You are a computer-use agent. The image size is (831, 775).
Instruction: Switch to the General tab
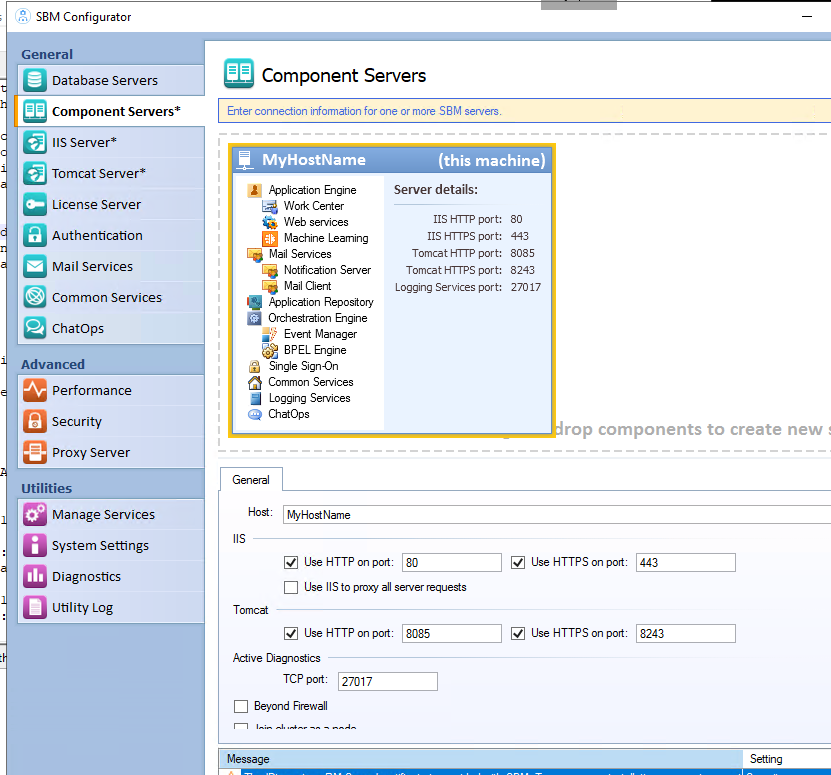[250, 479]
